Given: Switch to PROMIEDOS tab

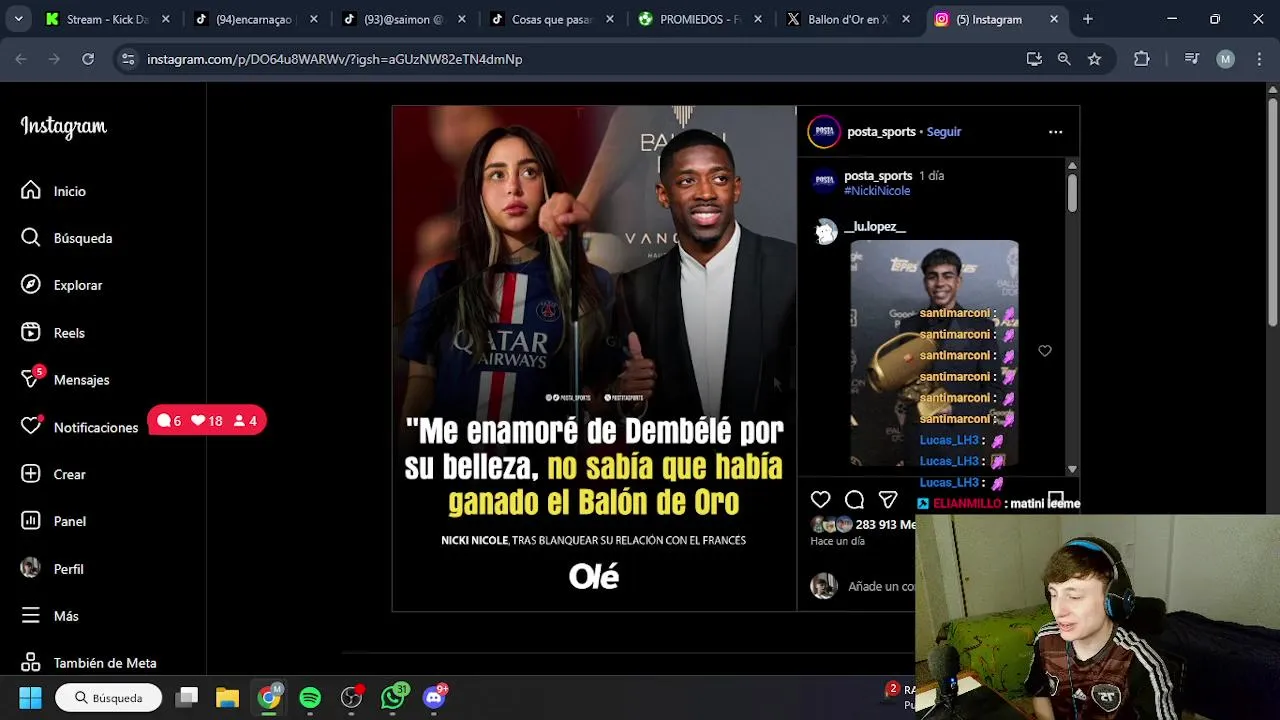Looking at the screenshot, I should pos(700,19).
